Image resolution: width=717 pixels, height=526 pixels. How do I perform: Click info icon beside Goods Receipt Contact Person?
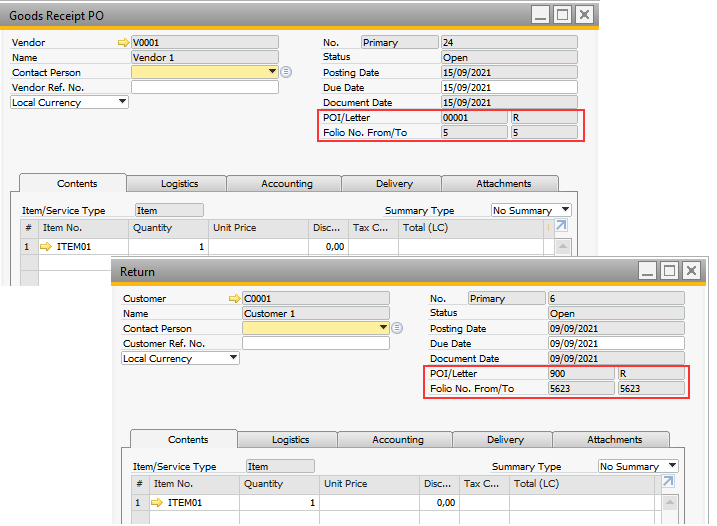click(x=286, y=72)
